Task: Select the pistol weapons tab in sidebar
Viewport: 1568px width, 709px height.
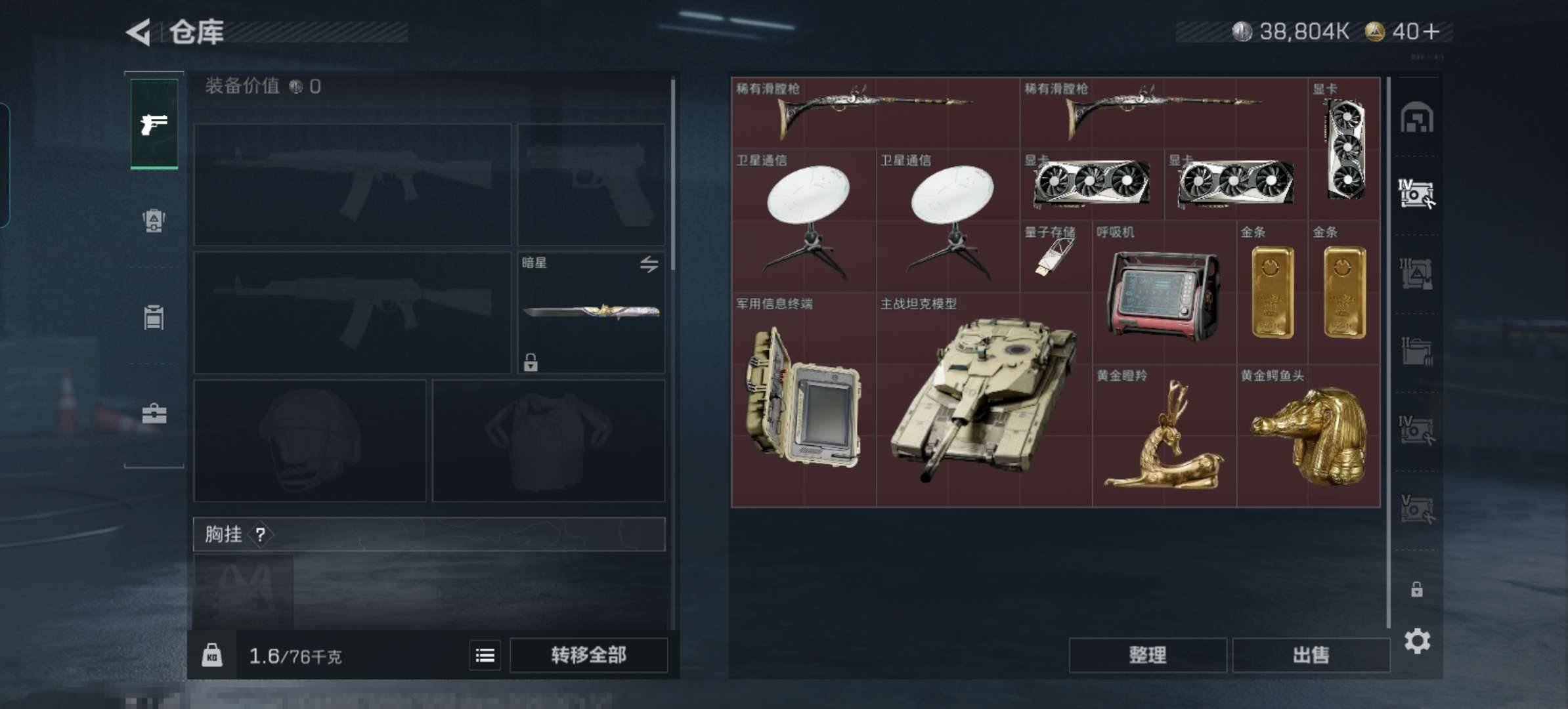Action: click(x=154, y=123)
